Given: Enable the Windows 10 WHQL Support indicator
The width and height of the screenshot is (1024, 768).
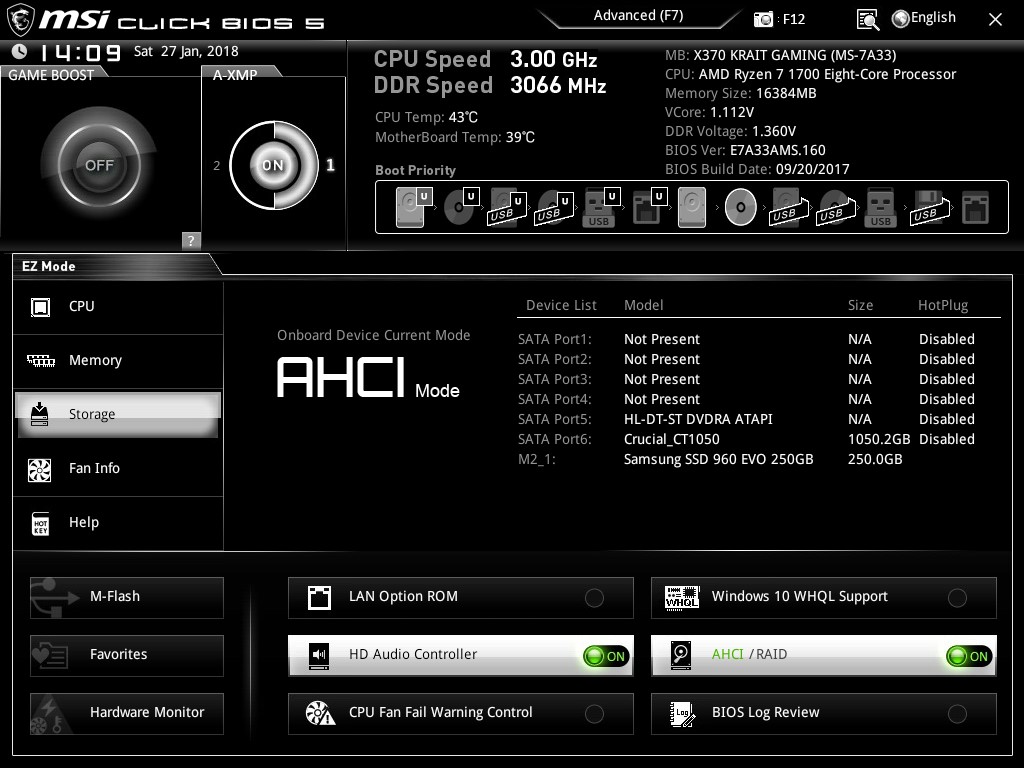Looking at the screenshot, I should point(957,597).
